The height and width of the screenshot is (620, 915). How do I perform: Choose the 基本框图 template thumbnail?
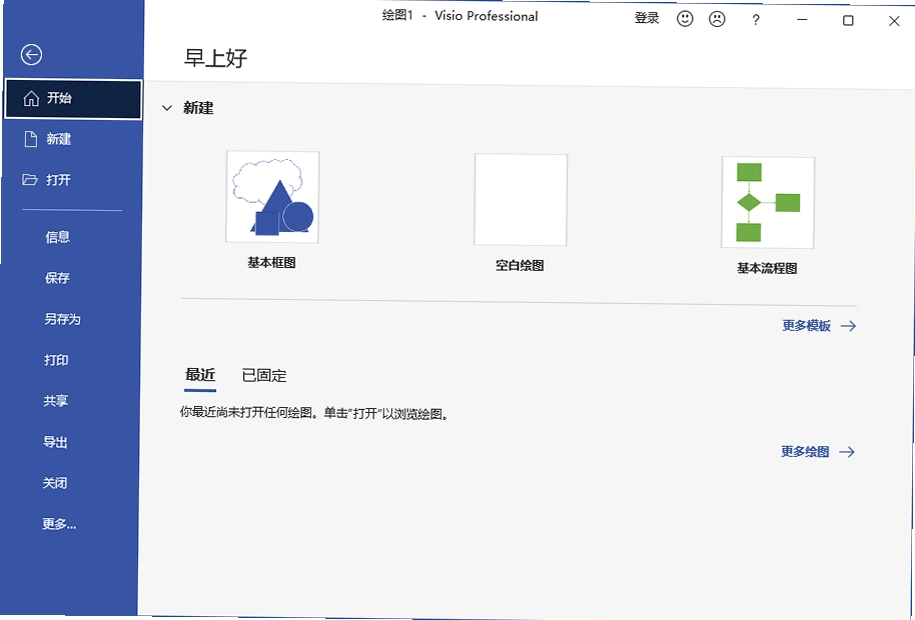273,197
